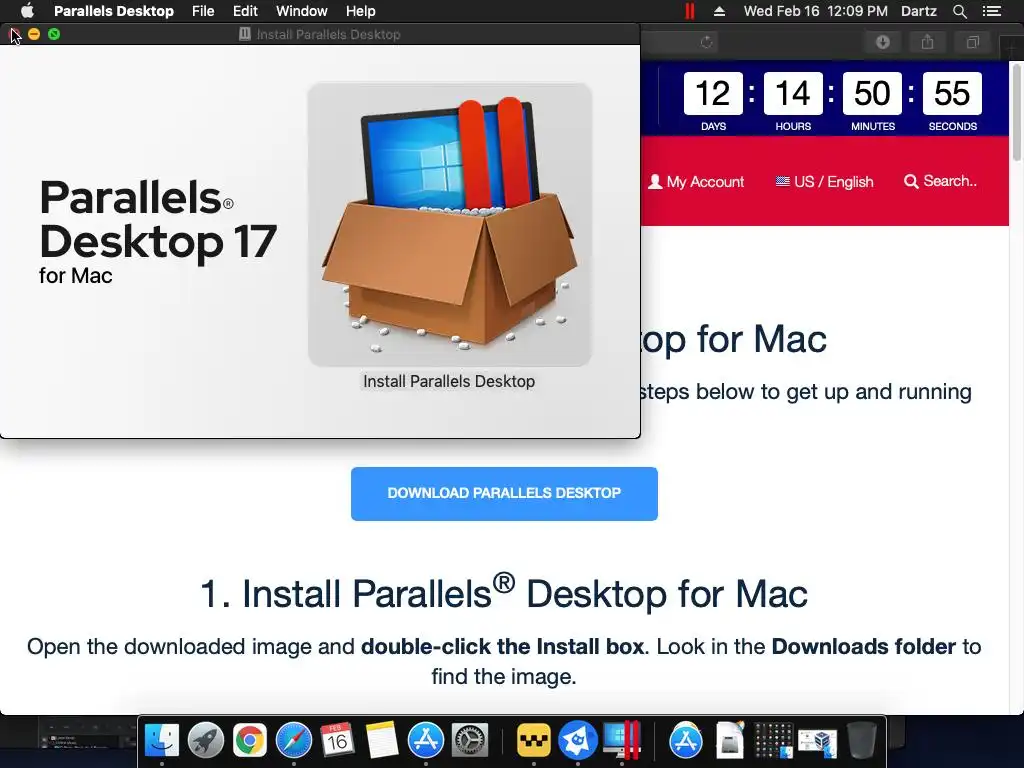Open the Apple menu
This screenshot has width=1024, height=768.
pos(27,11)
